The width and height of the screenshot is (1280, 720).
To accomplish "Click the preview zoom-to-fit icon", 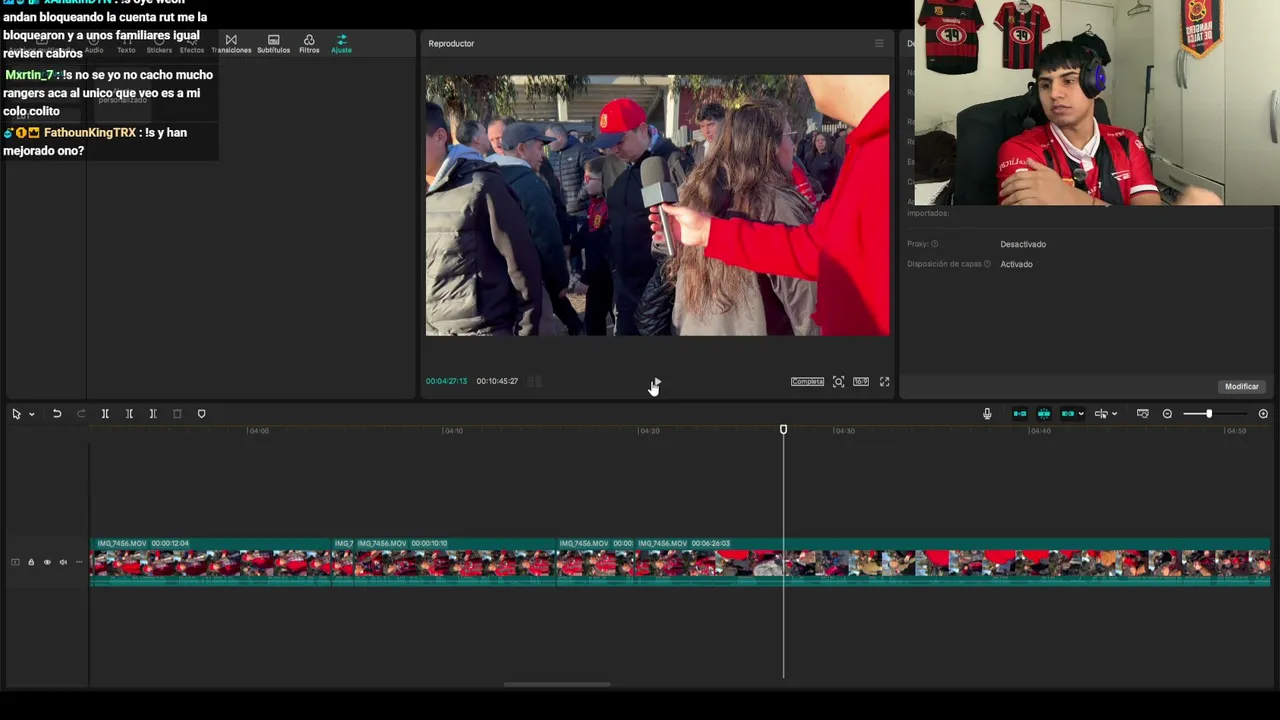I will click(x=839, y=382).
